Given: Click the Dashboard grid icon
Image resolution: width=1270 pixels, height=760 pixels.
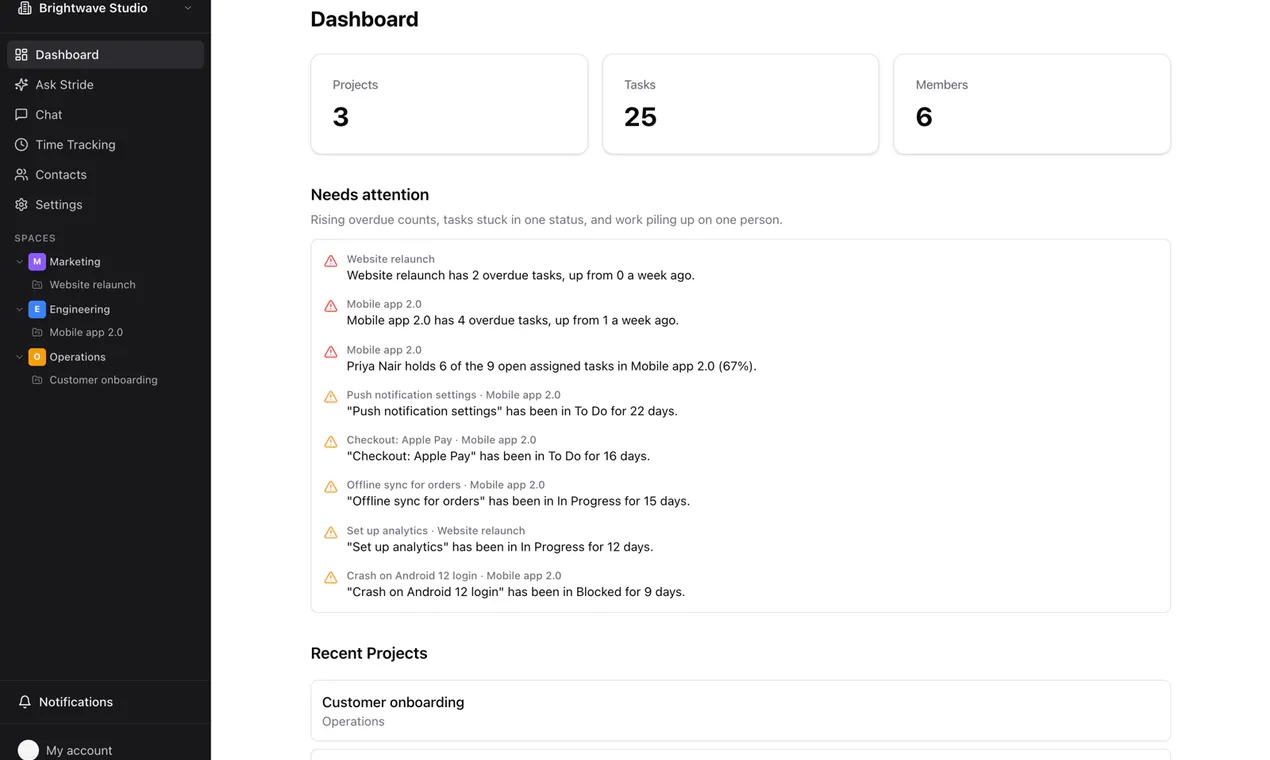Looking at the screenshot, I should point(21,55).
